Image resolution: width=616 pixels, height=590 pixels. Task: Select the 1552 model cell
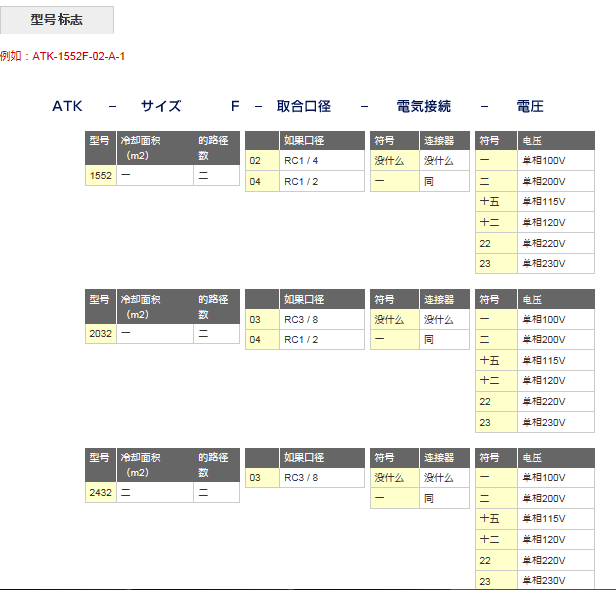point(101,175)
